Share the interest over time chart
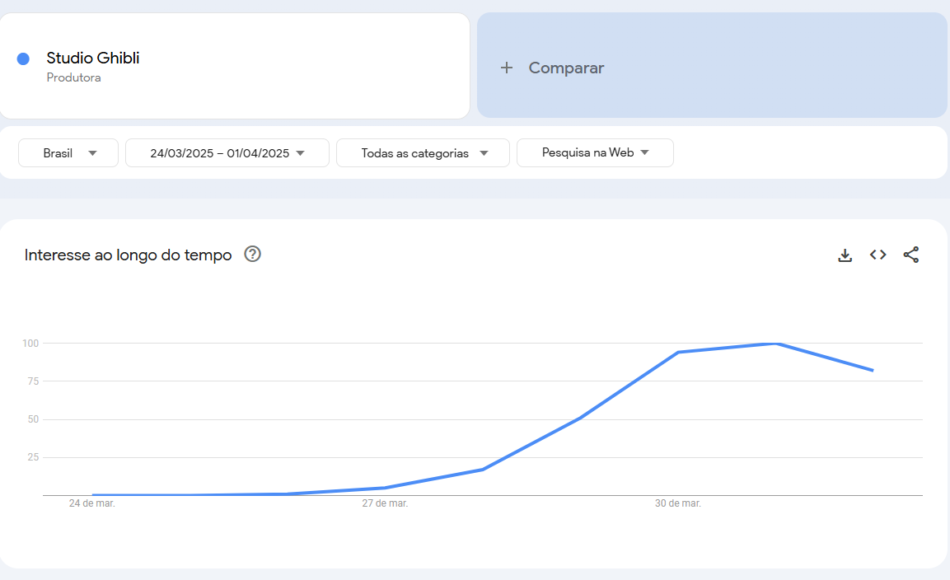 (911, 255)
